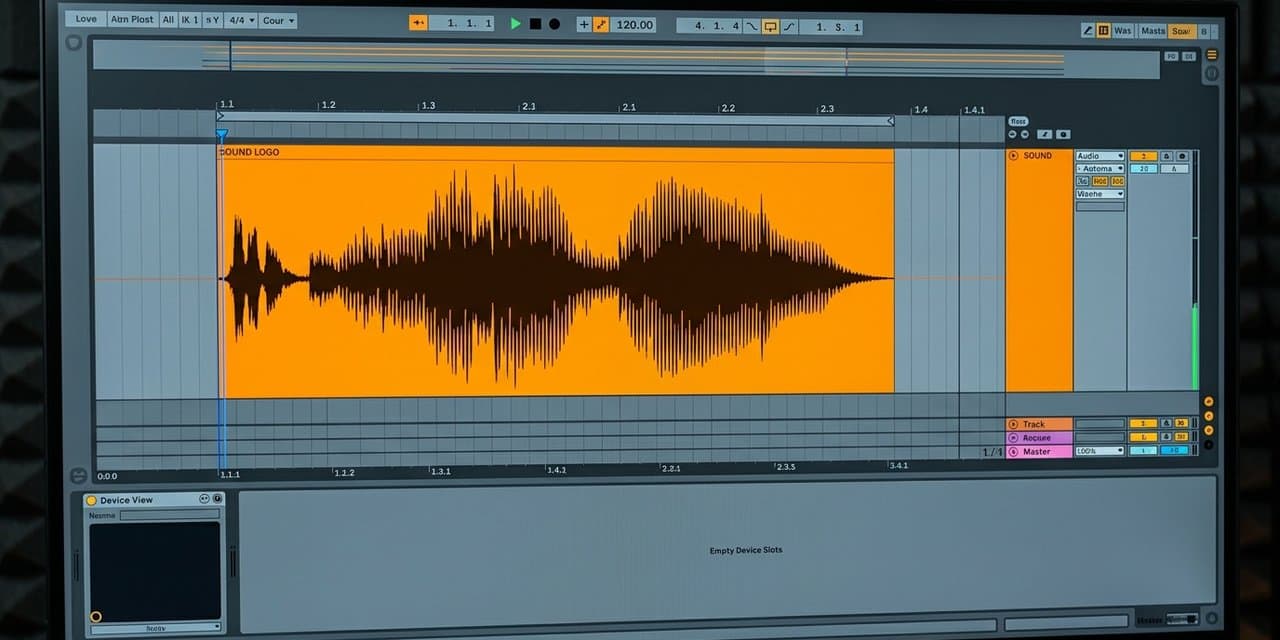Select the SOUND LOGO audio clip
The image size is (1280, 640).
[556, 270]
